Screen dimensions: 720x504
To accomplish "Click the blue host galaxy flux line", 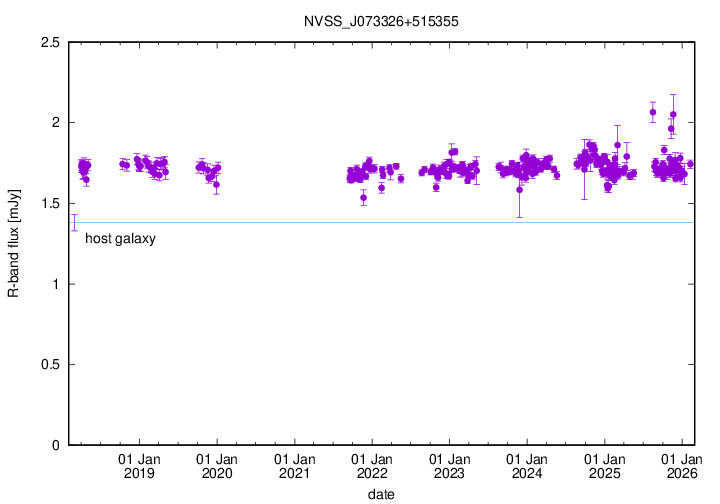I will point(400,222).
